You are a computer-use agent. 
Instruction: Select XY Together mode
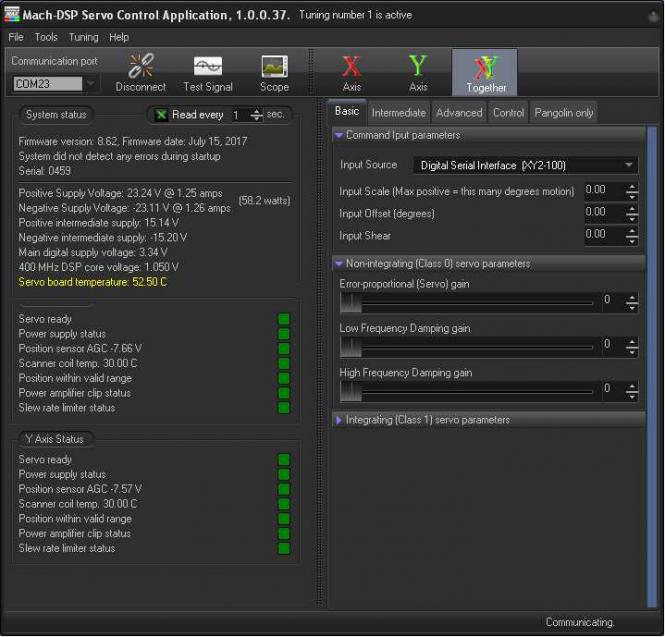pyautogui.click(x=485, y=72)
